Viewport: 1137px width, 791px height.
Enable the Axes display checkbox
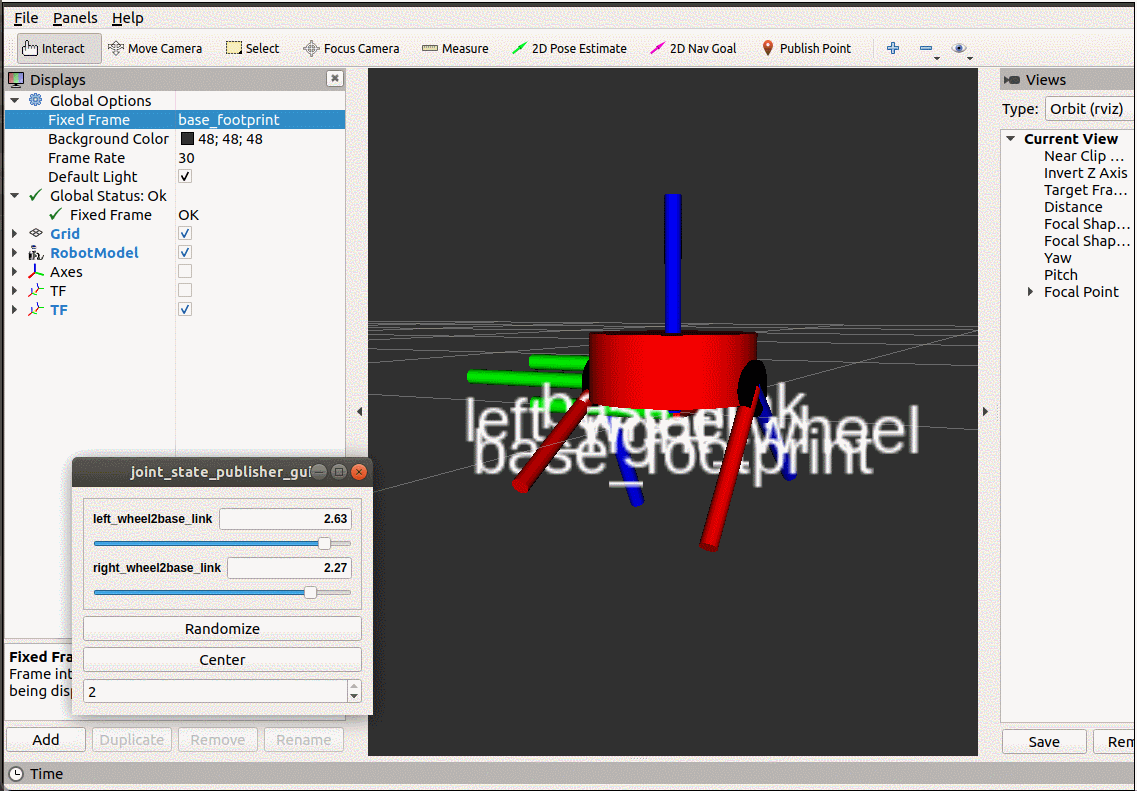[185, 271]
